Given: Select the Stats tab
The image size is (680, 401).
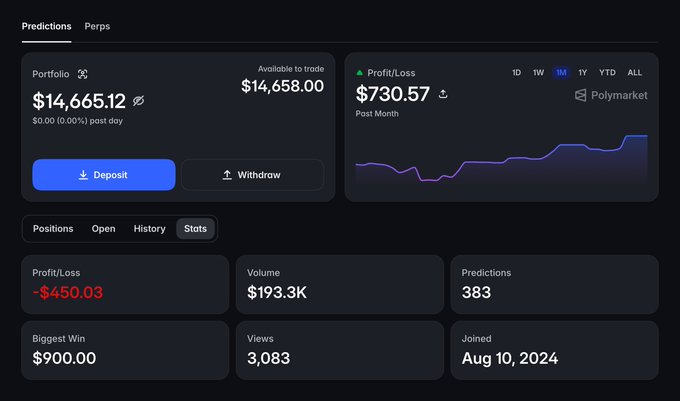Looking at the screenshot, I should [x=195, y=228].
